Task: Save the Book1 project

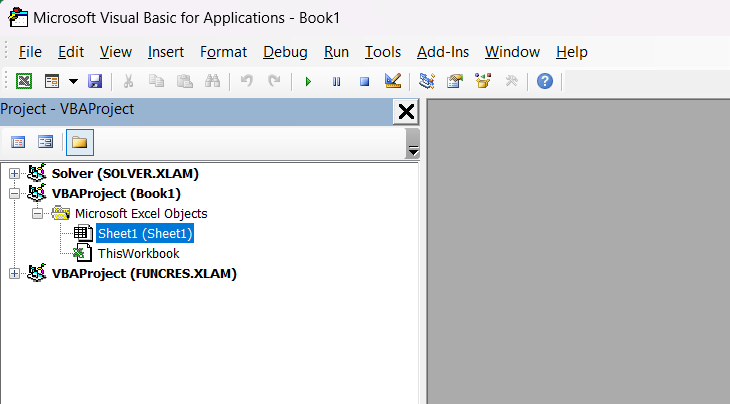Action: tap(95, 81)
